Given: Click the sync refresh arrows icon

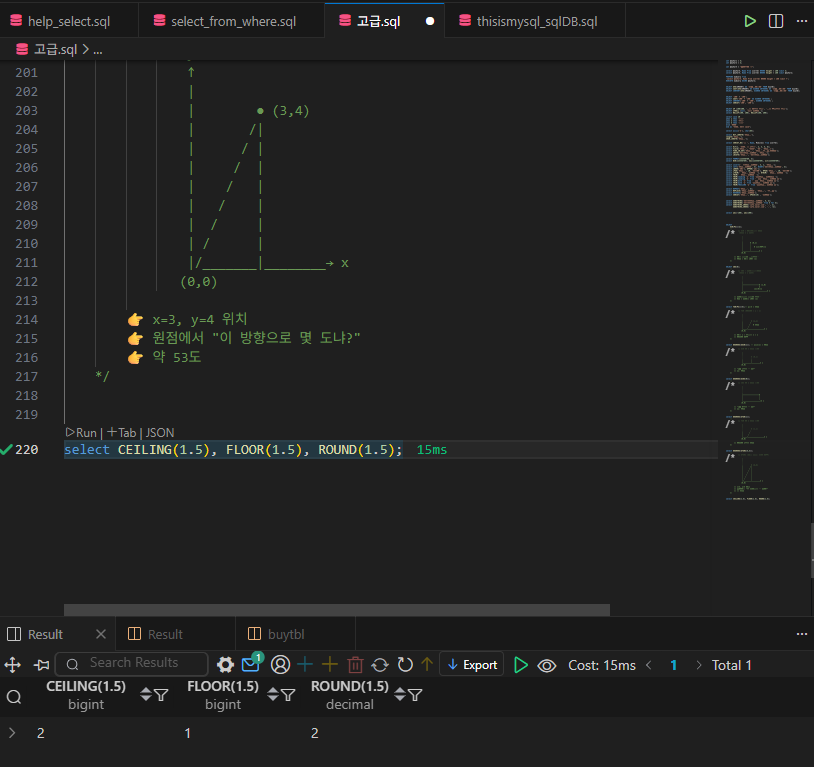Looking at the screenshot, I should click(380, 665).
